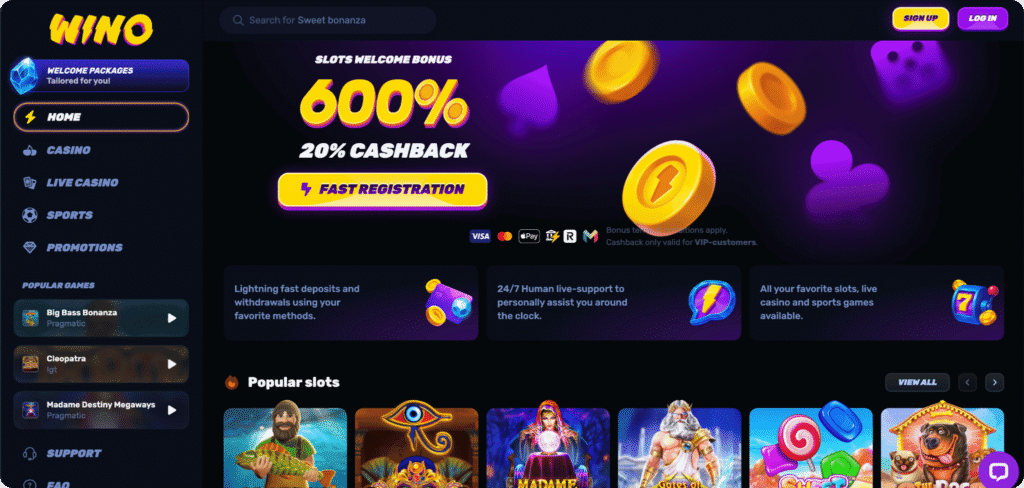Click the Visa payment icon
Image resolution: width=1024 pixels, height=488 pixels.
pos(480,236)
